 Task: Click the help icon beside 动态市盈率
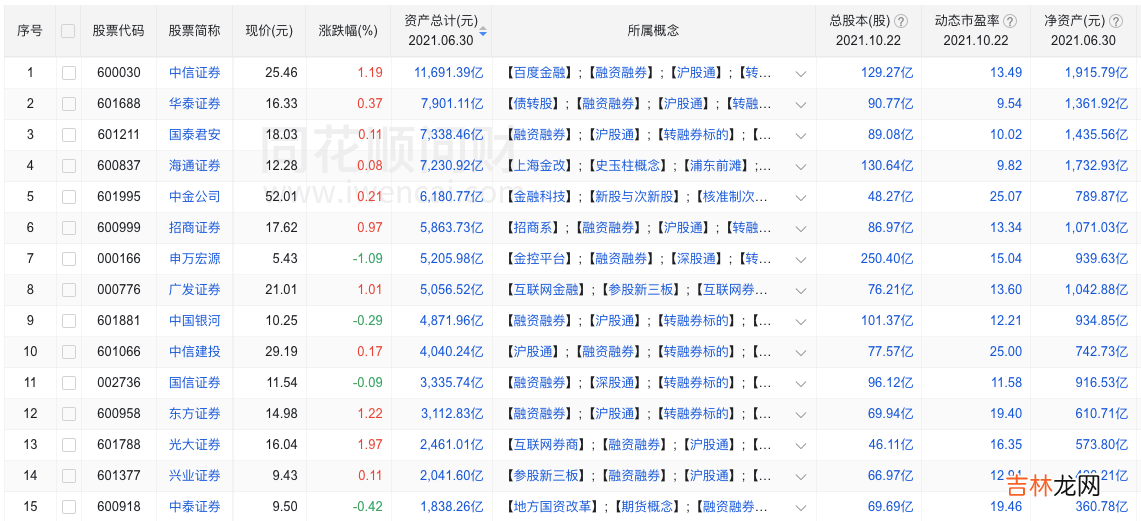(x=1010, y=21)
